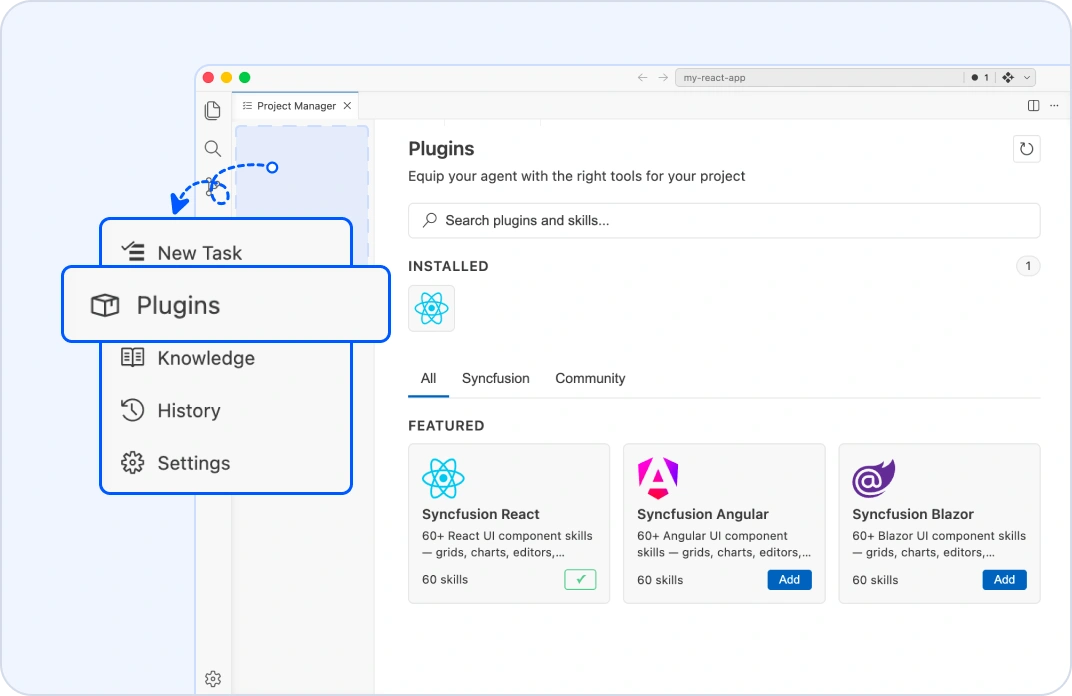Click the FEATURED section heading
Viewport: 1072px width, 696px height.
click(446, 425)
